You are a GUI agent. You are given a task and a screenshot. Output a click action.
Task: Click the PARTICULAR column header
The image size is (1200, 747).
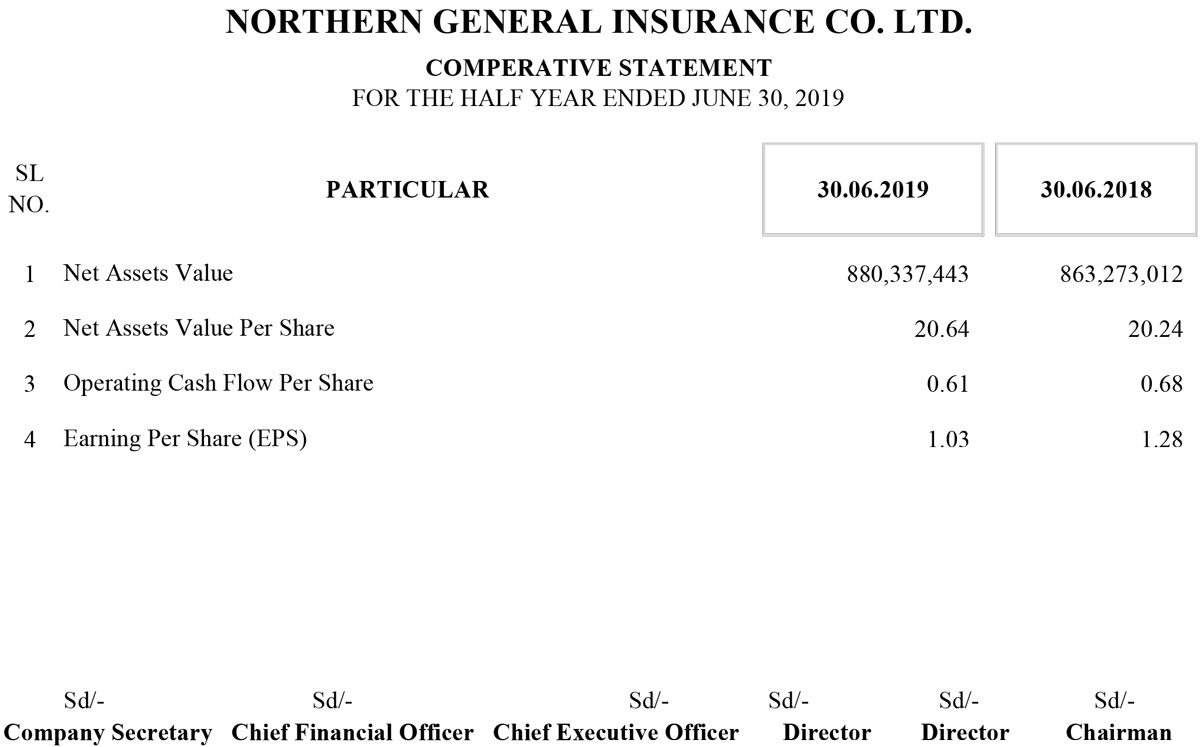(x=407, y=190)
